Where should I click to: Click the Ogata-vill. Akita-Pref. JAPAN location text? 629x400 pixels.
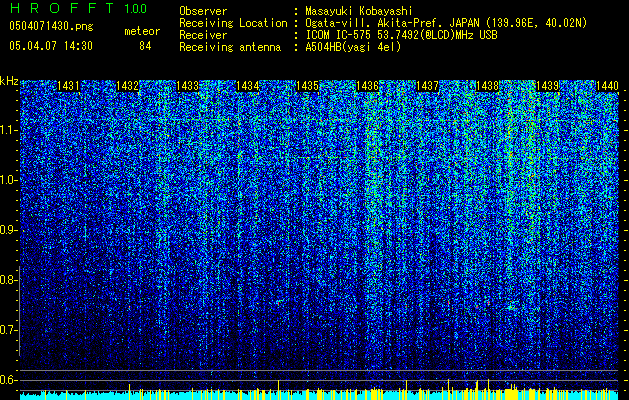[446, 24]
